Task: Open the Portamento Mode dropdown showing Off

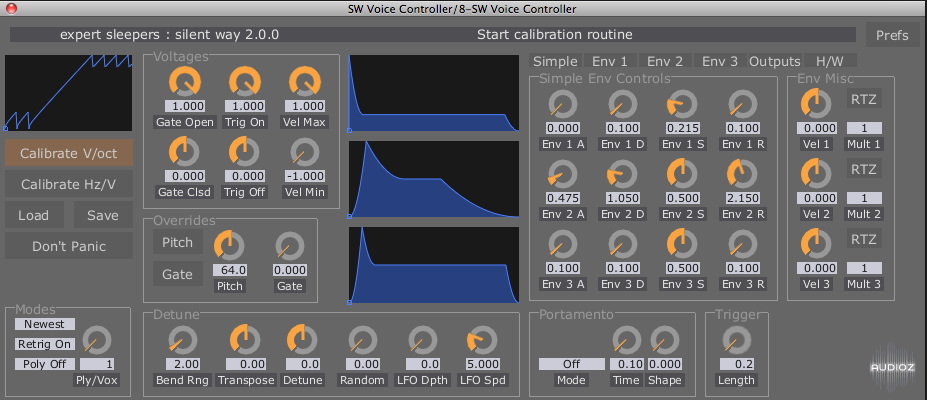Action: (572, 364)
